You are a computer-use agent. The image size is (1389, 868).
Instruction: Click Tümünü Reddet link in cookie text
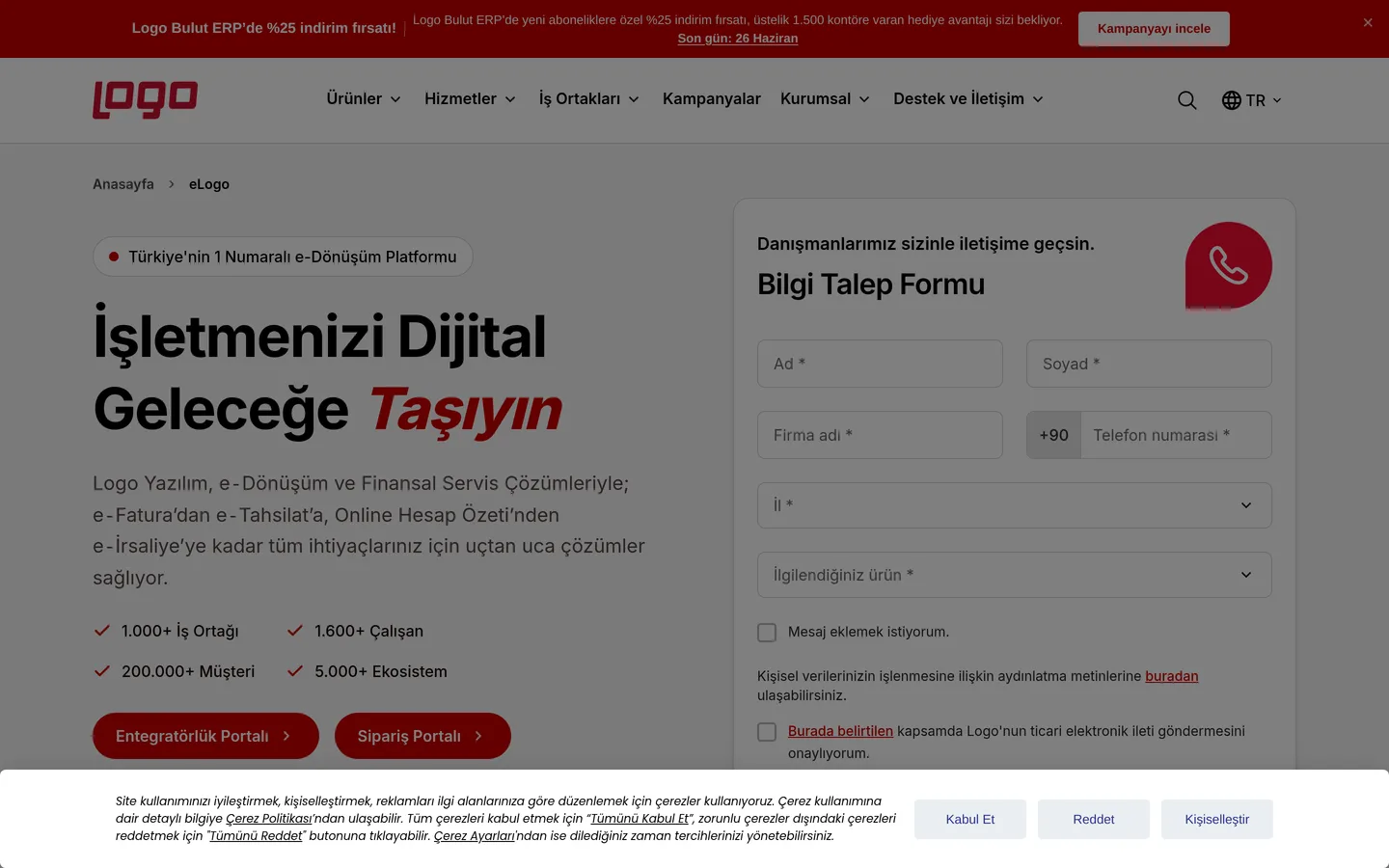(256, 836)
